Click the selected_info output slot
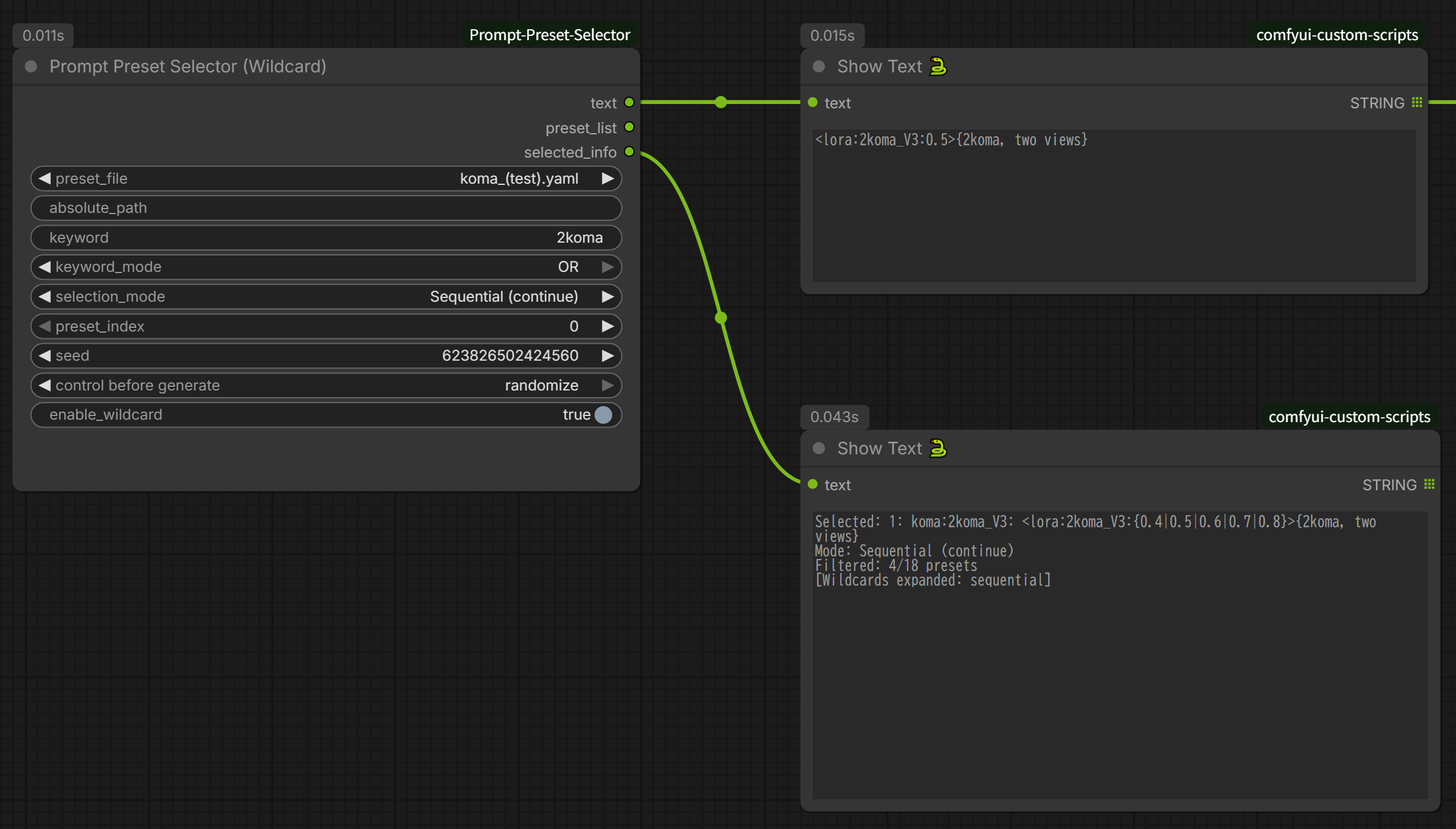 [629, 151]
